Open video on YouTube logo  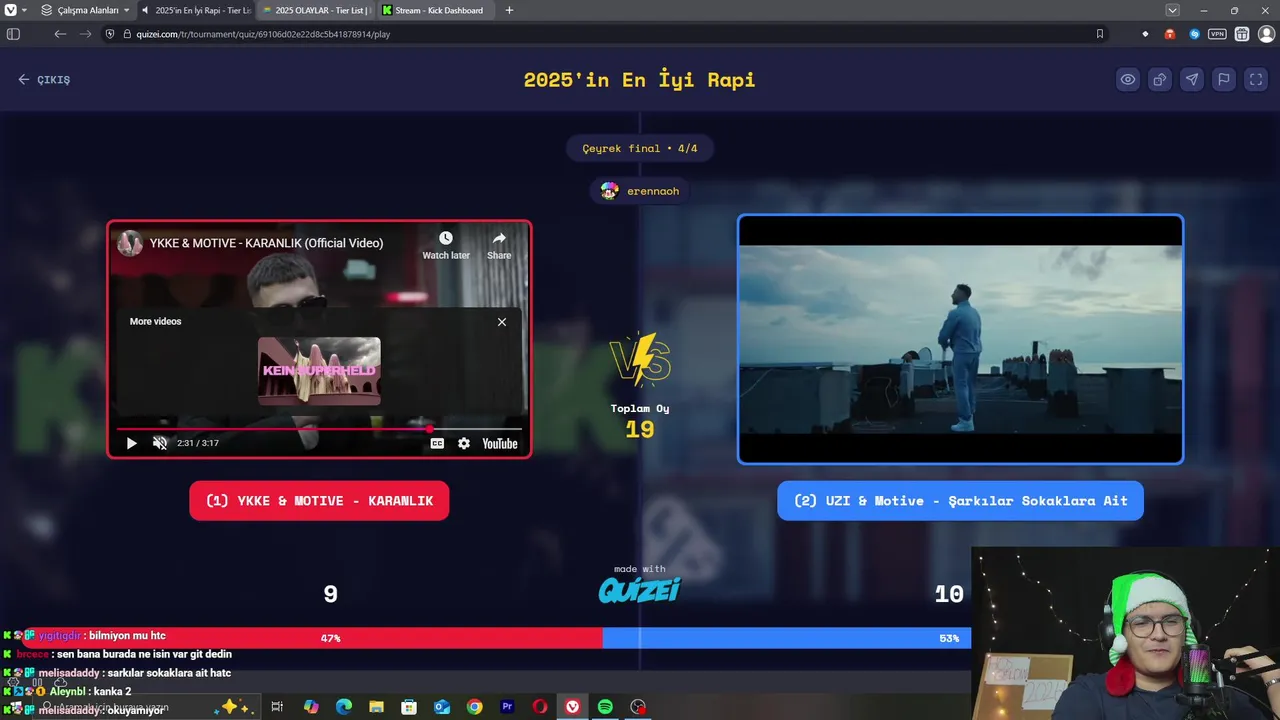(x=500, y=443)
